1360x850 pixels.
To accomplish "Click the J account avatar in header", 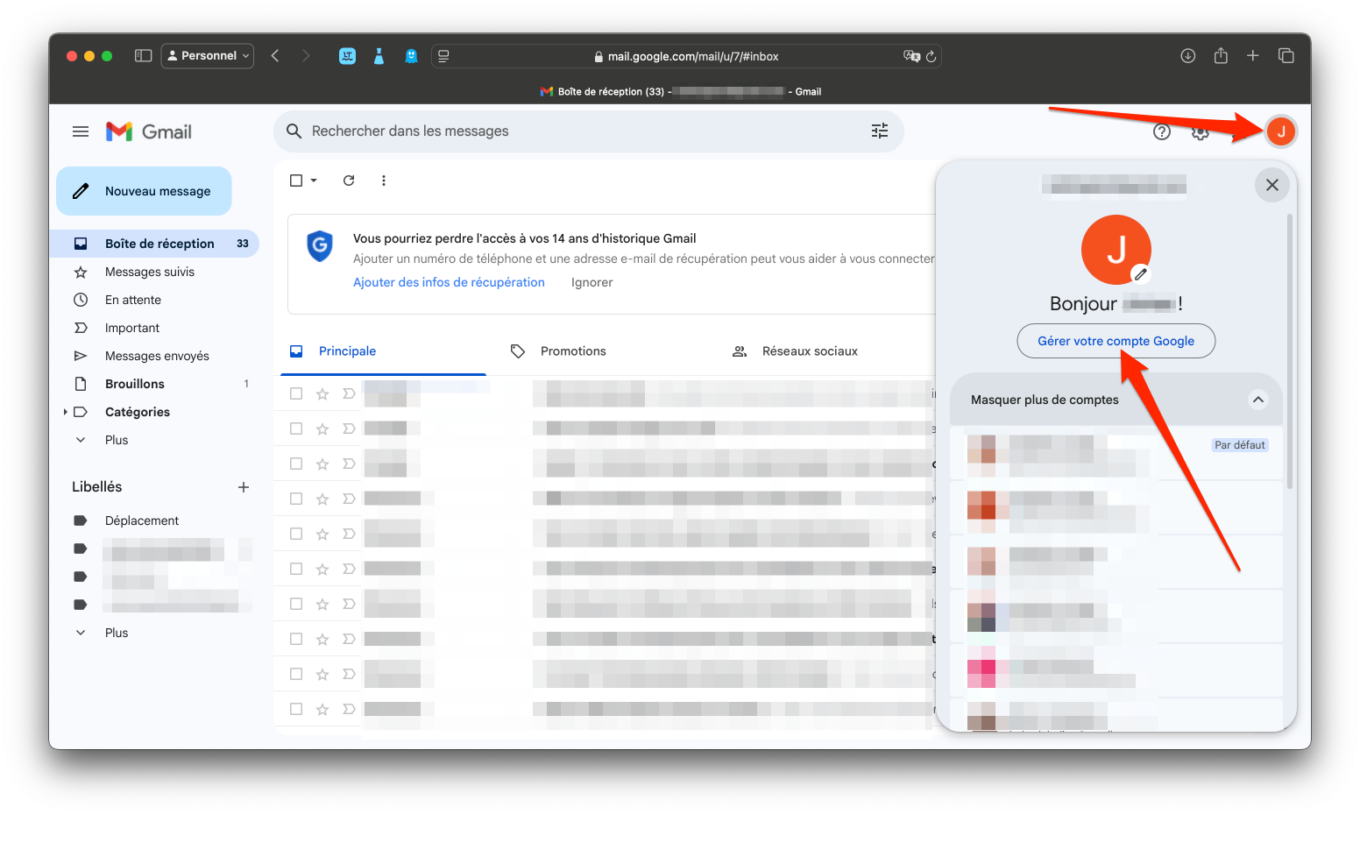I will pyautogui.click(x=1280, y=131).
